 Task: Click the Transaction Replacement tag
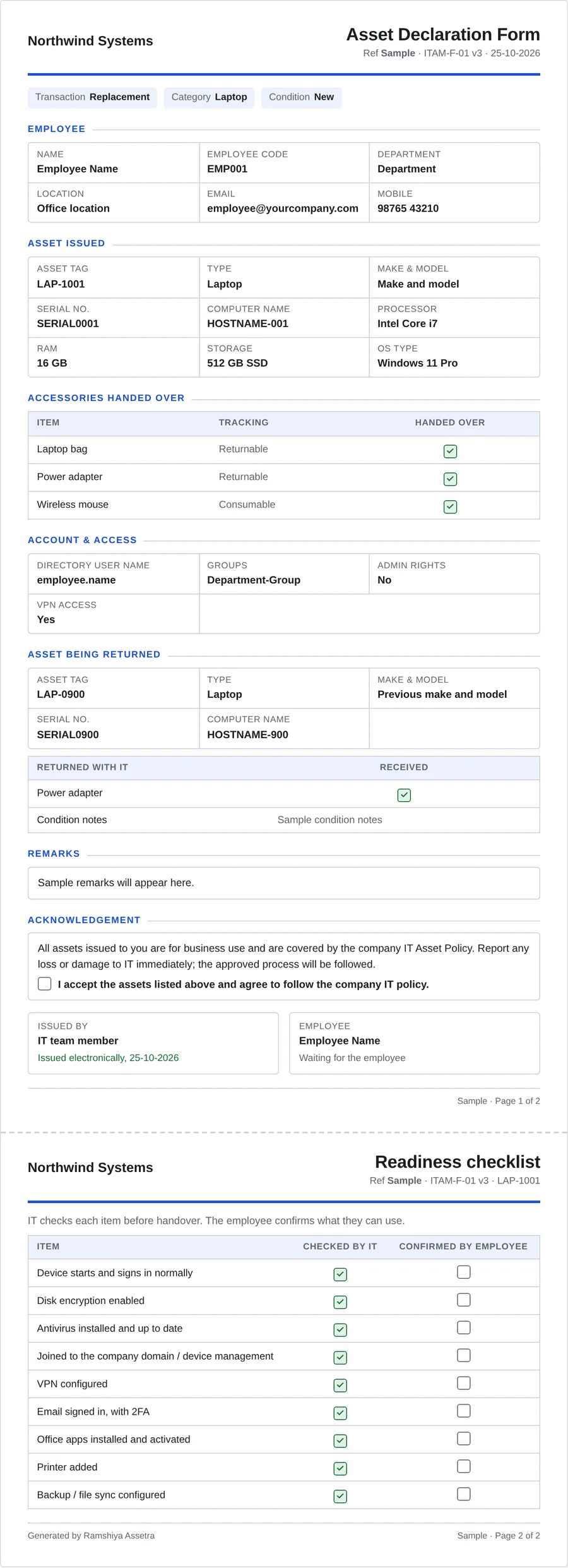point(92,97)
